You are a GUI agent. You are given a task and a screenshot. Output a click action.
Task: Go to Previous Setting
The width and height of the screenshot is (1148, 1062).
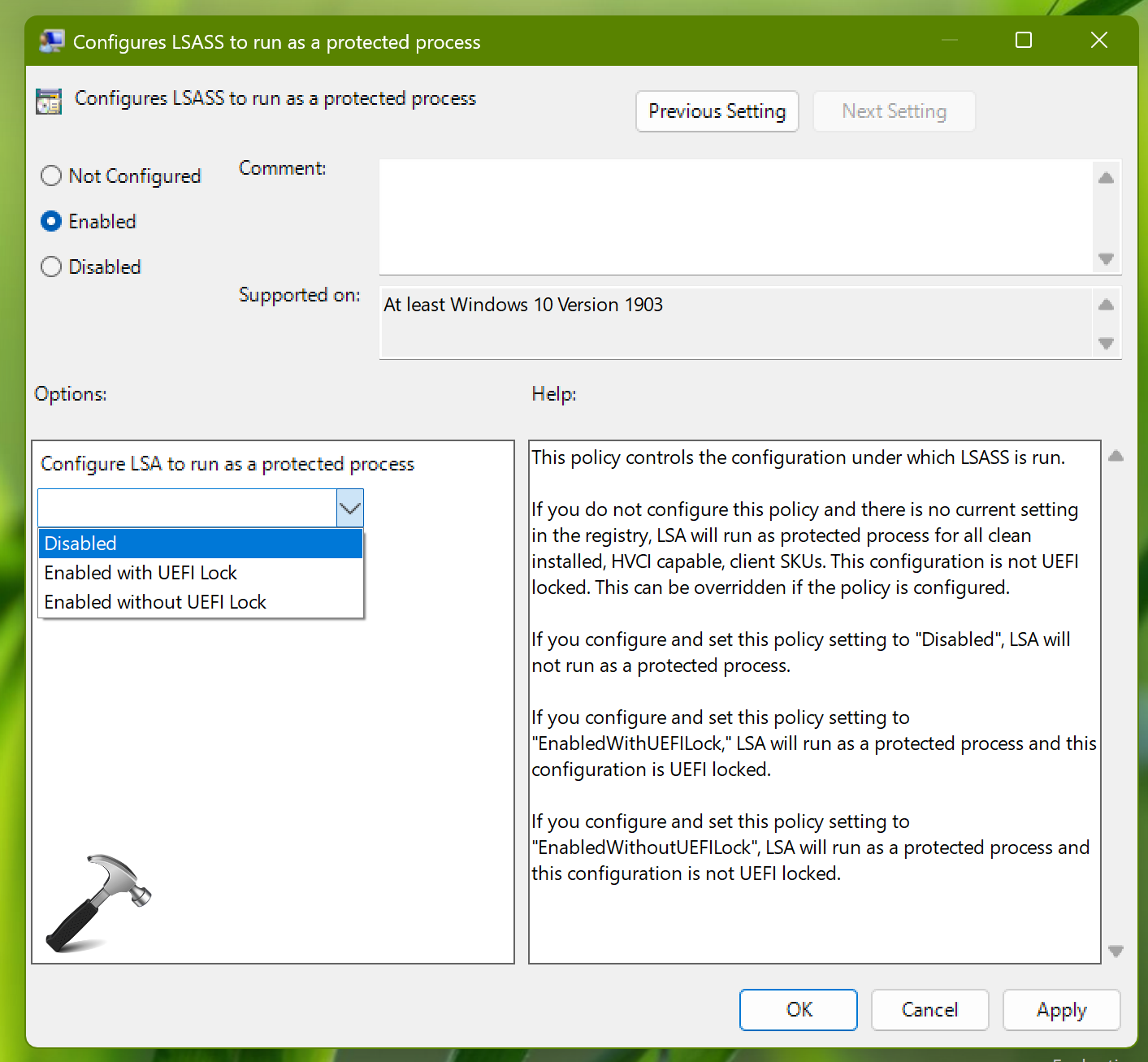tap(717, 111)
